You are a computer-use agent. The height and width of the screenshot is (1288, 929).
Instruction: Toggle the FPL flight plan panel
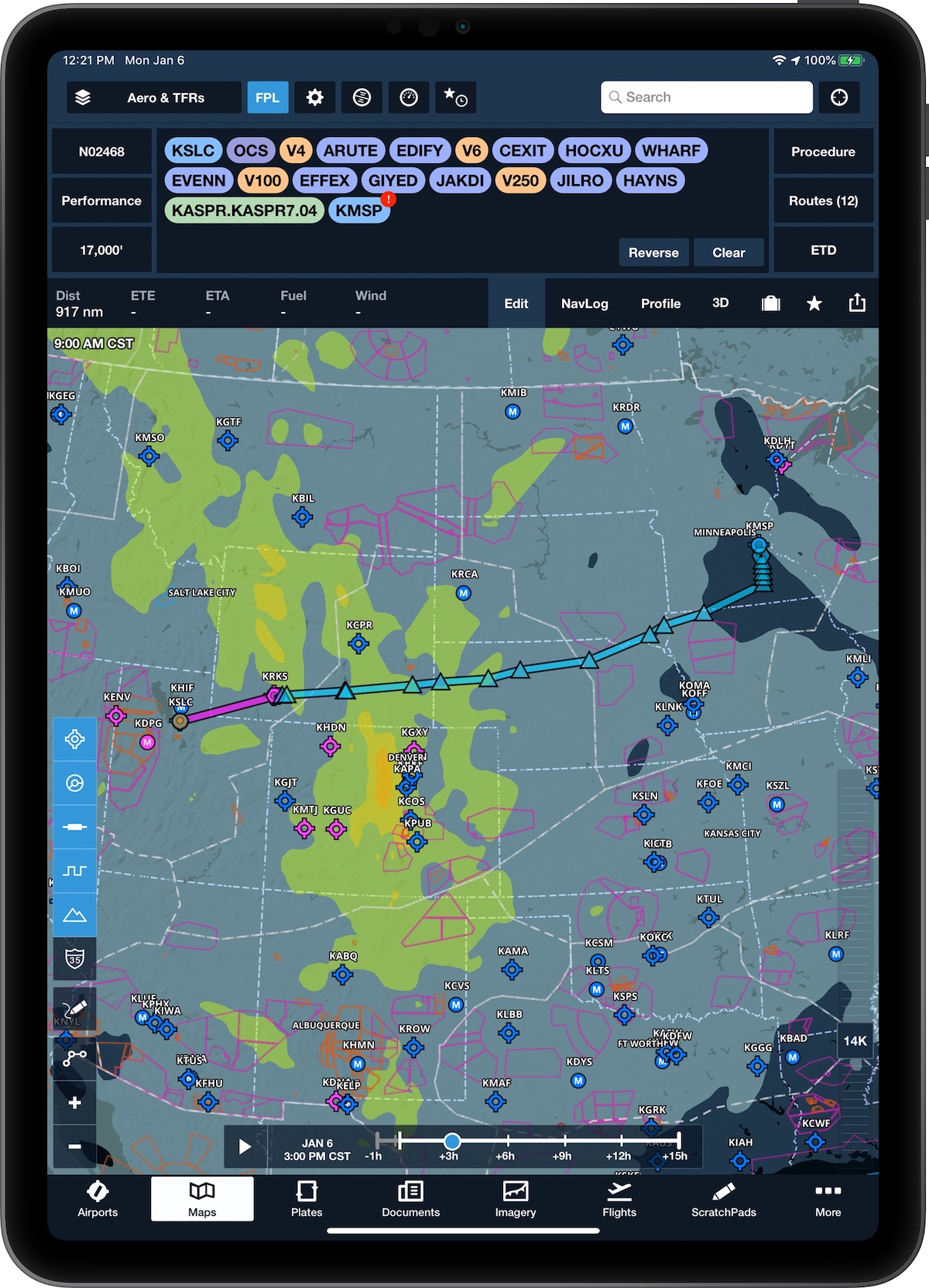point(267,98)
